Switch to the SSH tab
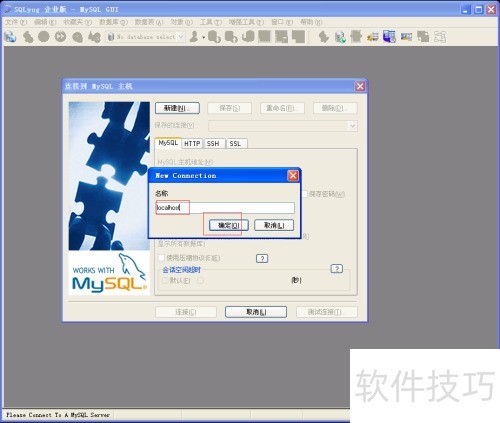This screenshot has width=500, height=423. click(213, 144)
